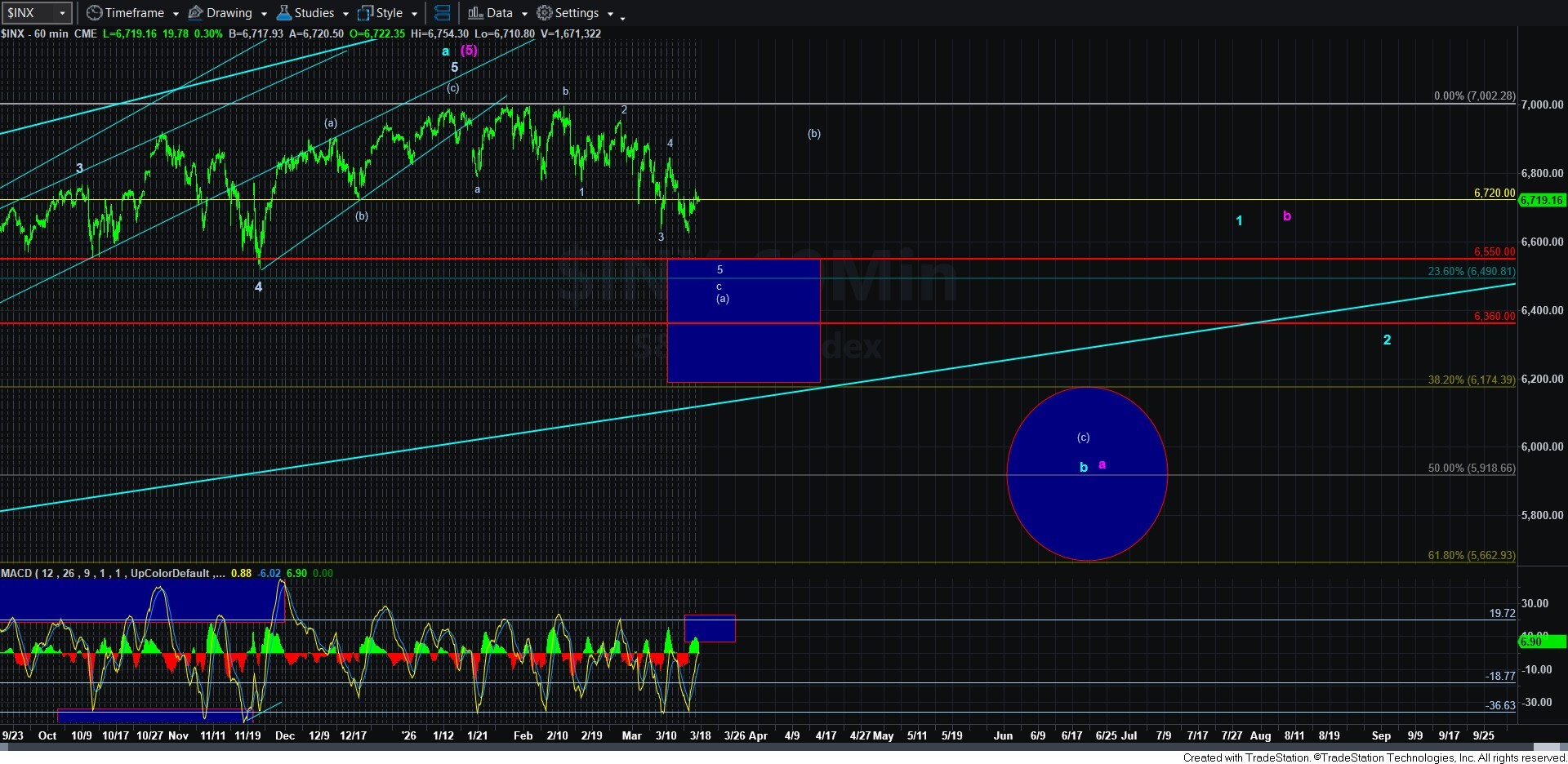1568x764 pixels.
Task: Click the blue stacked panels icon
Action: [443, 13]
